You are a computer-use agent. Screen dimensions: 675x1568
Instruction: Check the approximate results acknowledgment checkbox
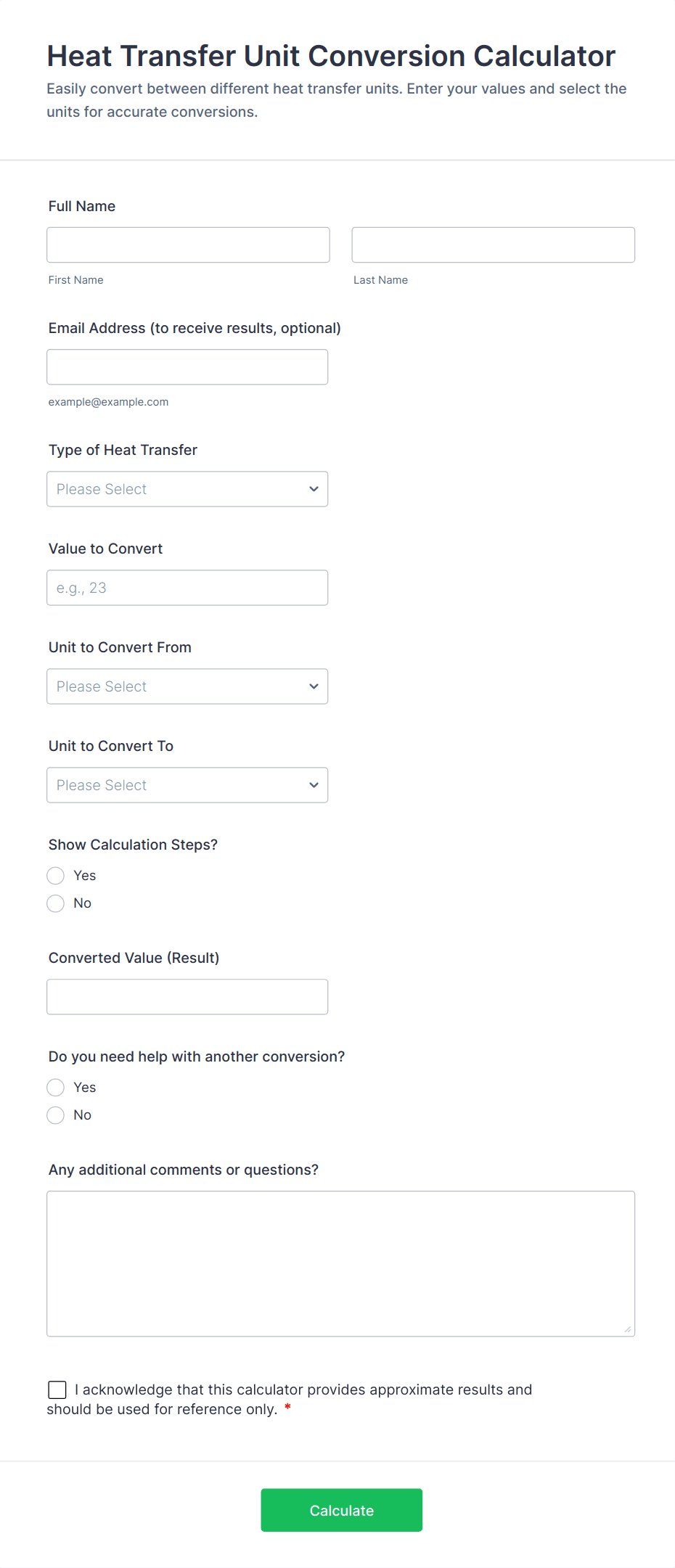pos(57,1390)
